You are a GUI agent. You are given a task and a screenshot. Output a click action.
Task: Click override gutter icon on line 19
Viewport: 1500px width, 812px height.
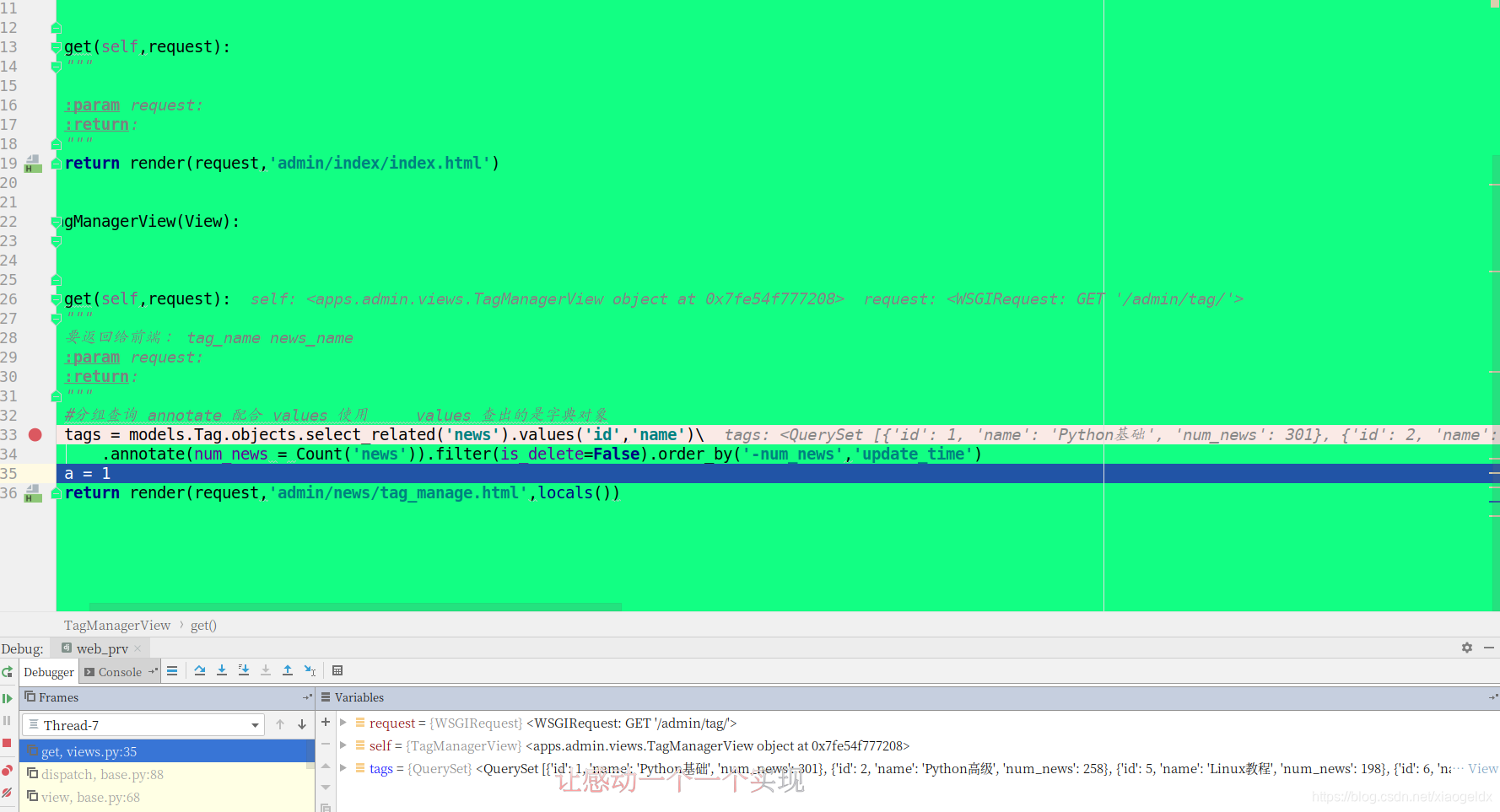point(33,163)
